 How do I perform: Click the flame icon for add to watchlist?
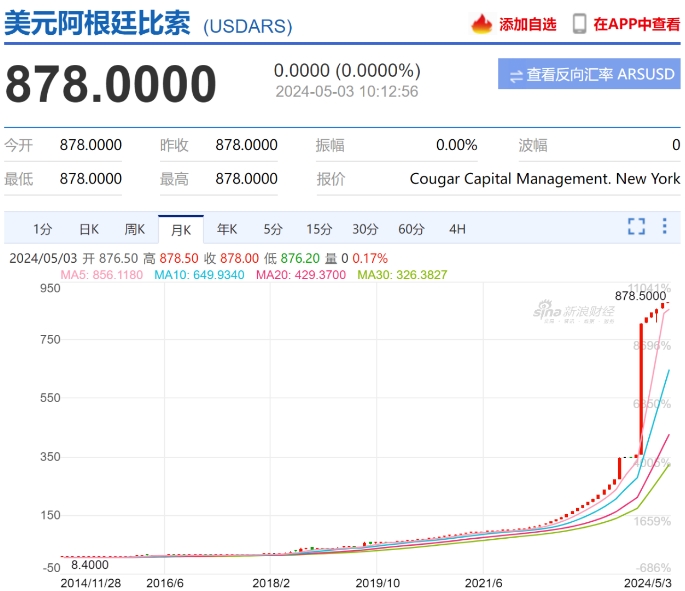point(482,24)
